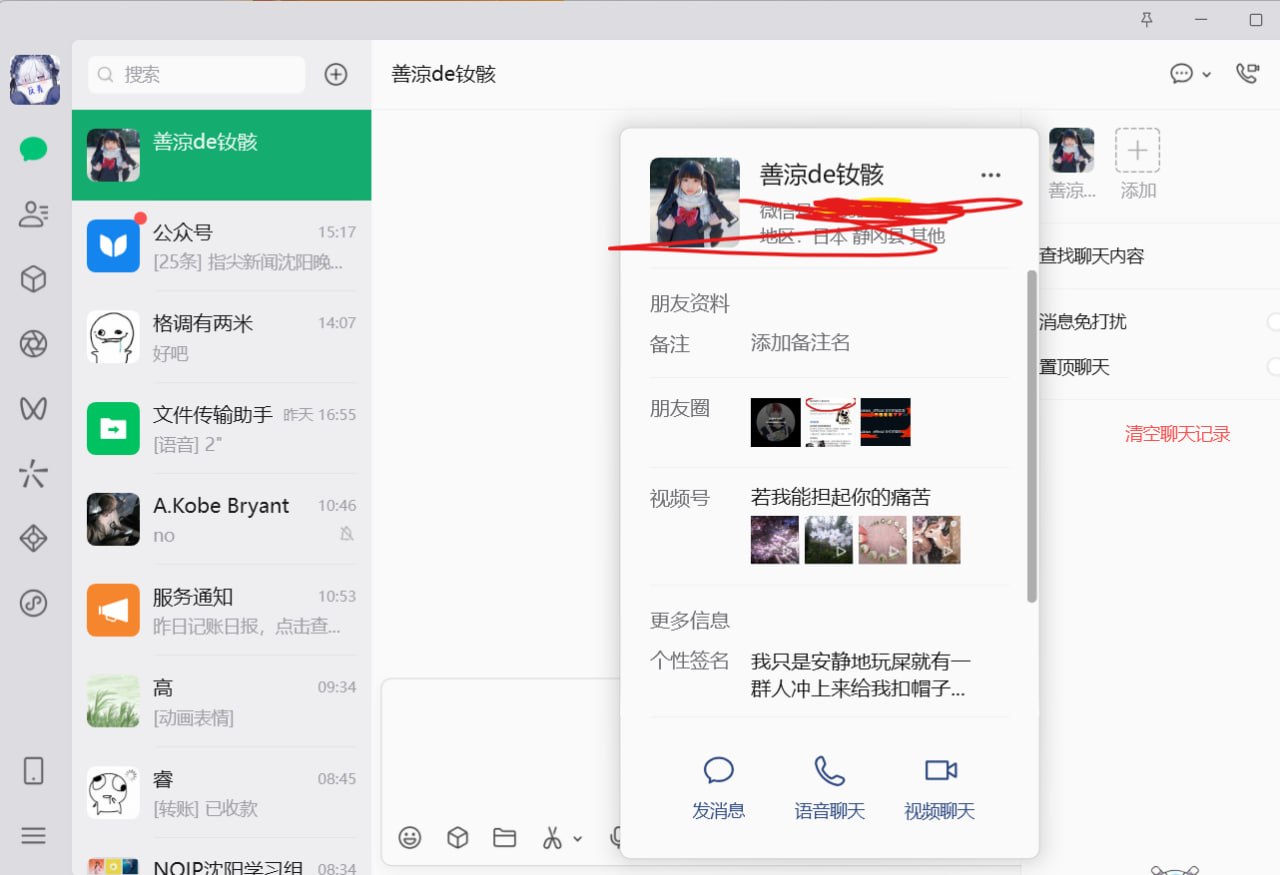Click the 消息免打扰 label in right panel
Viewport: 1280px width, 875px height.
point(1083,321)
